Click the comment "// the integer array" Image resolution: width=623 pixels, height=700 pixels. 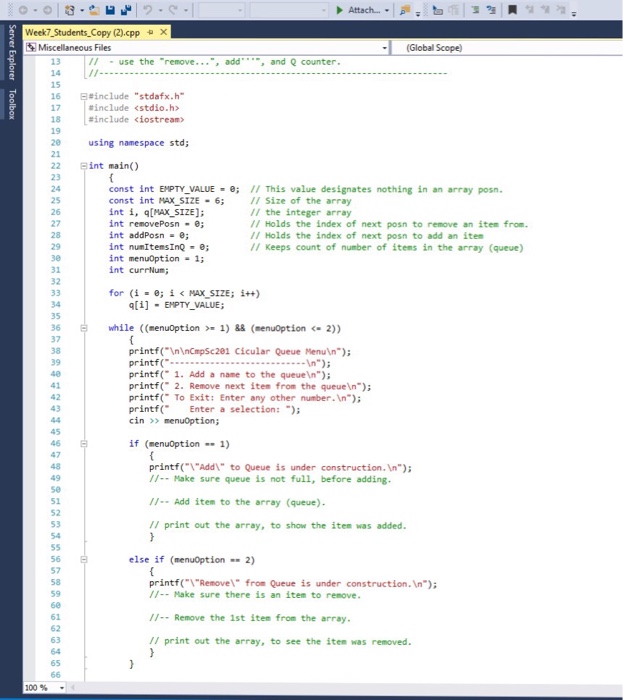[x=301, y=212]
